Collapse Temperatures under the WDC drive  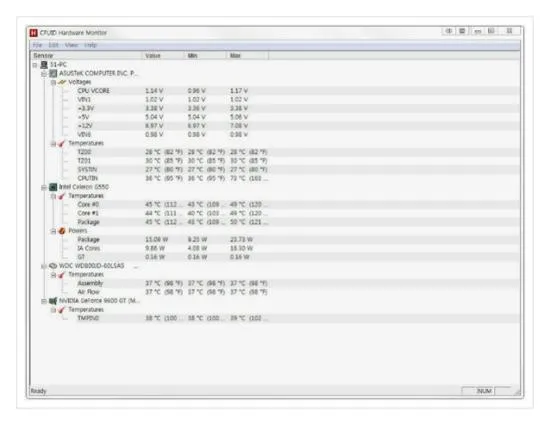[53, 275]
